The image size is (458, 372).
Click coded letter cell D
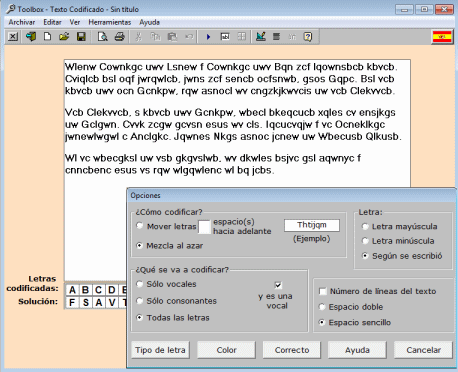click(x=112, y=290)
